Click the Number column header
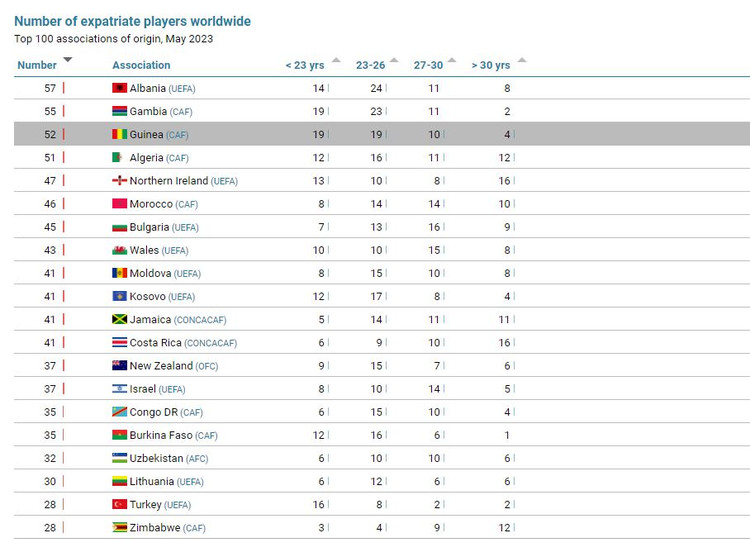Image resolution: width=750 pixels, height=539 pixels. 37,65
